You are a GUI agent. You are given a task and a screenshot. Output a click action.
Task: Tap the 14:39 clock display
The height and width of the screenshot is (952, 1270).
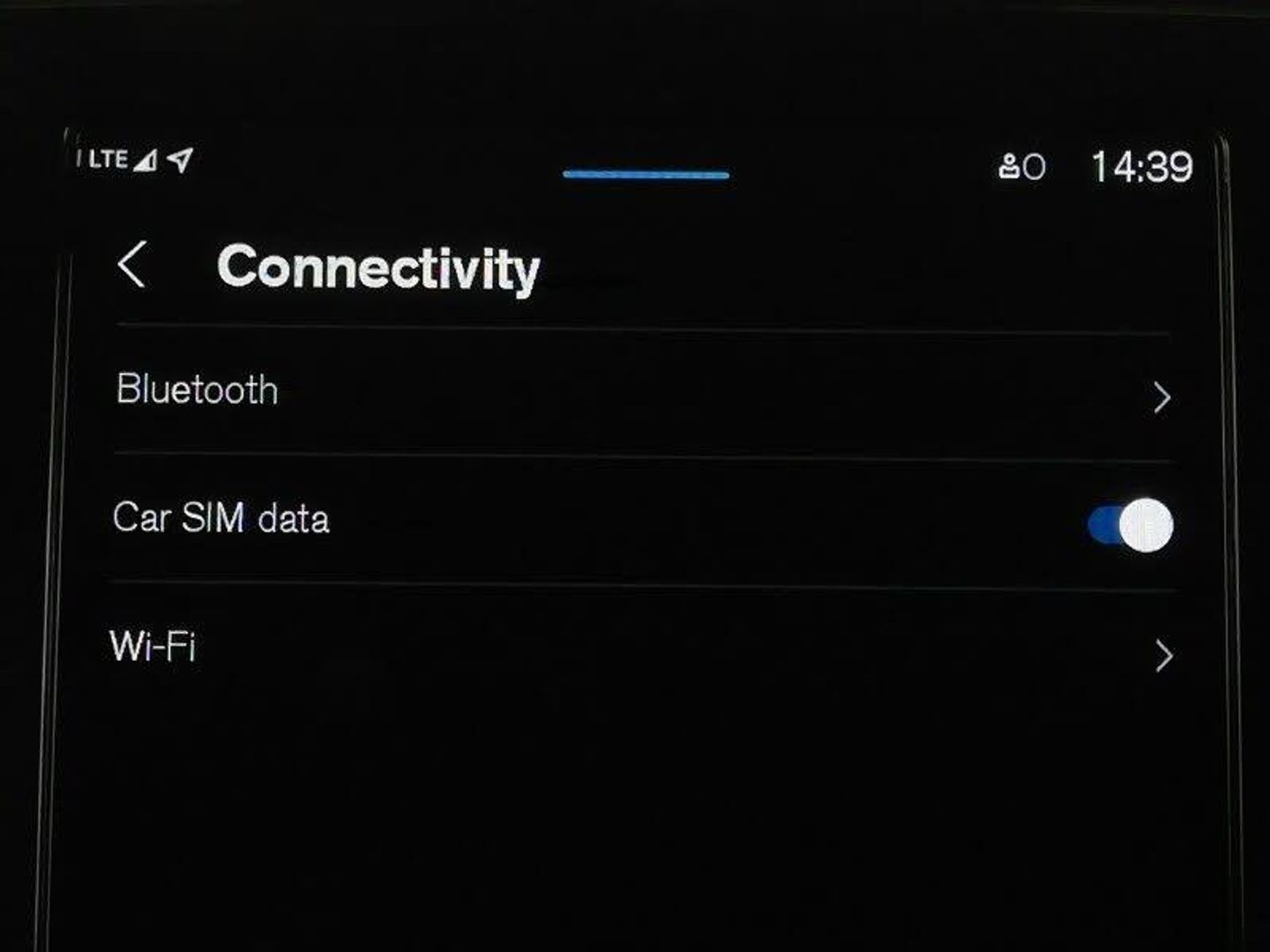(1142, 167)
